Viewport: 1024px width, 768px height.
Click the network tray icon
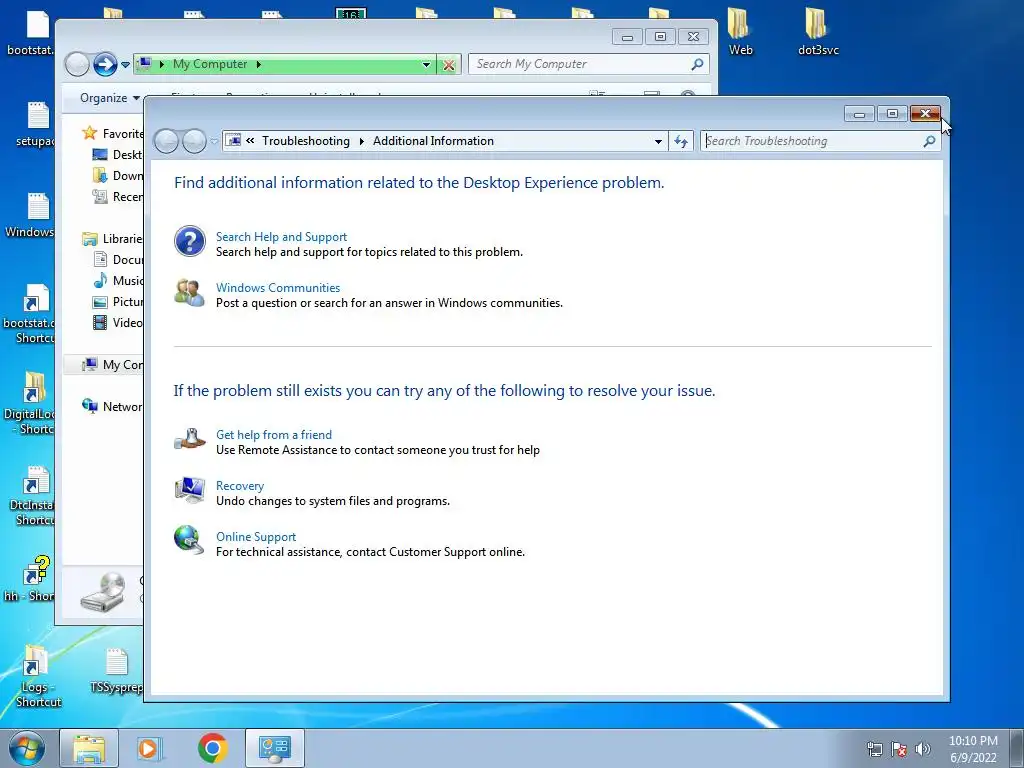click(x=874, y=748)
